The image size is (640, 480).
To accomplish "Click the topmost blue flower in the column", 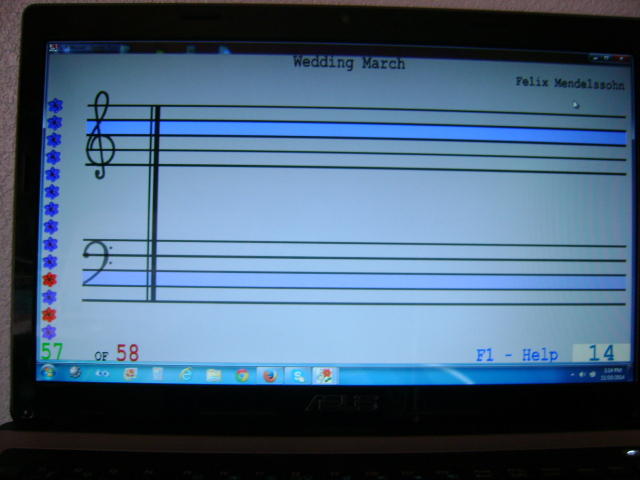I will point(56,105).
